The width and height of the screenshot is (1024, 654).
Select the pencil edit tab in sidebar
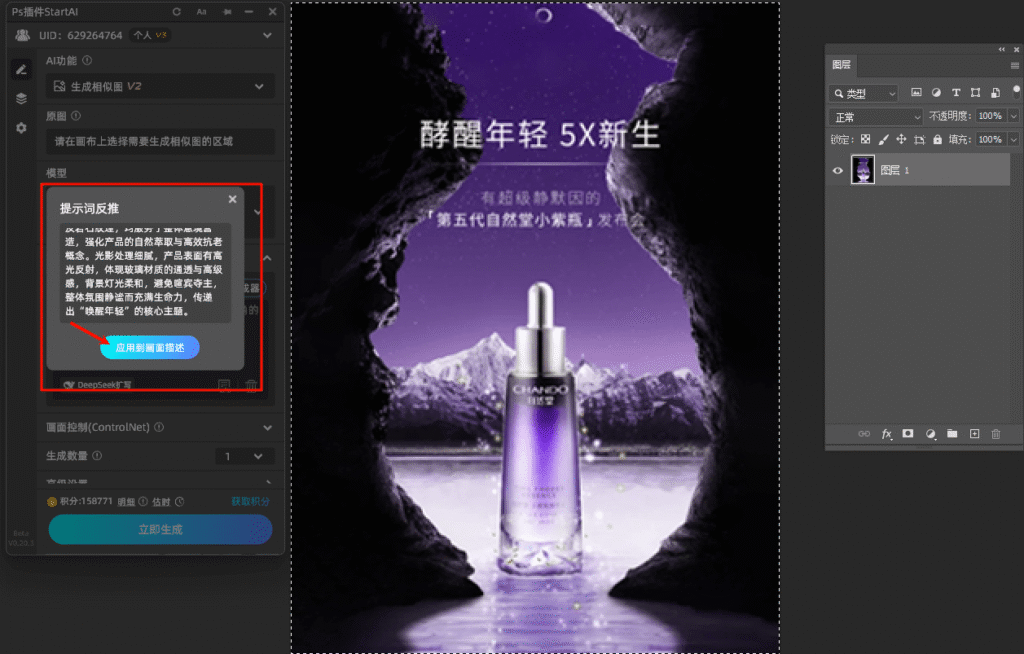[x=22, y=70]
